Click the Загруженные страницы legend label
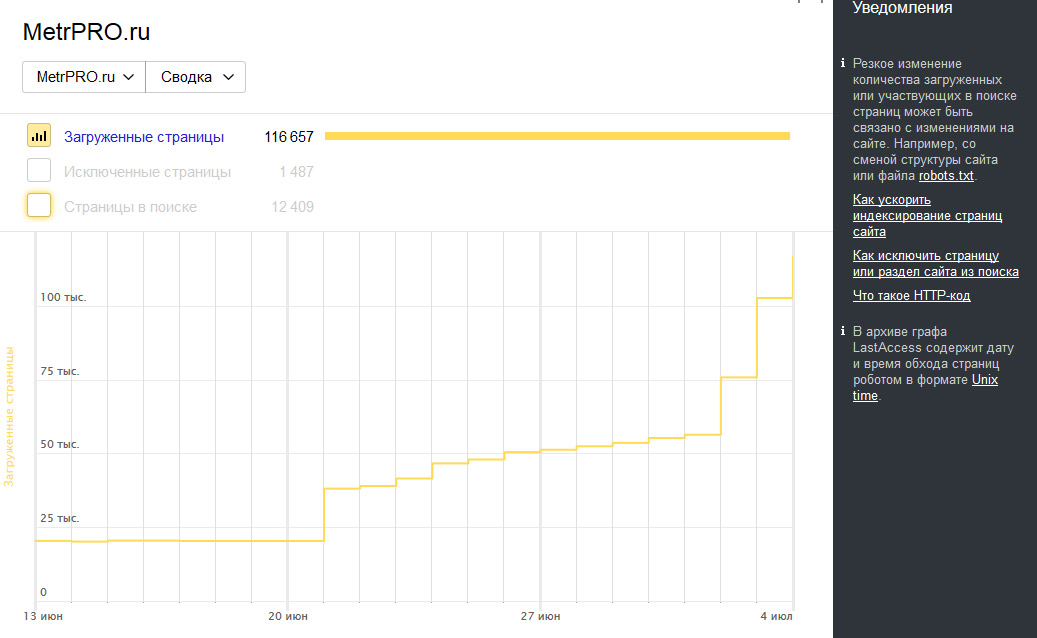The width and height of the screenshot is (1037, 638). (144, 137)
